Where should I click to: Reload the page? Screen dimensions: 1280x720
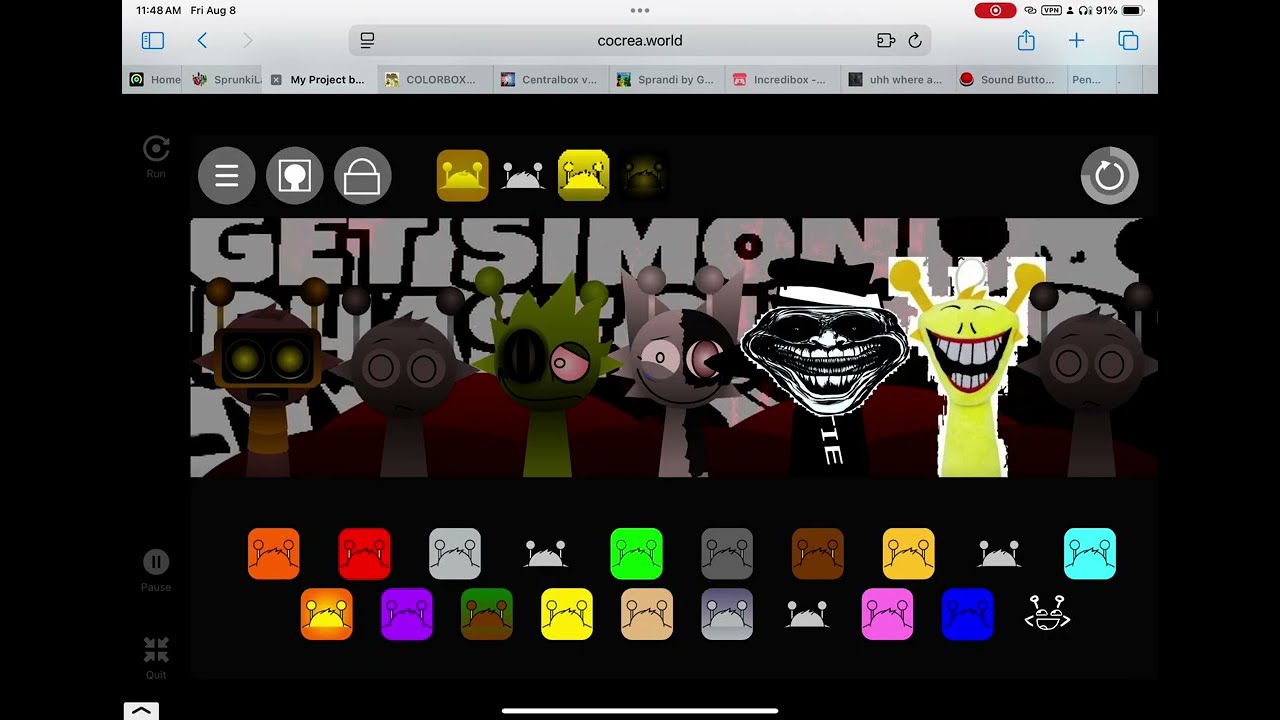[915, 41]
